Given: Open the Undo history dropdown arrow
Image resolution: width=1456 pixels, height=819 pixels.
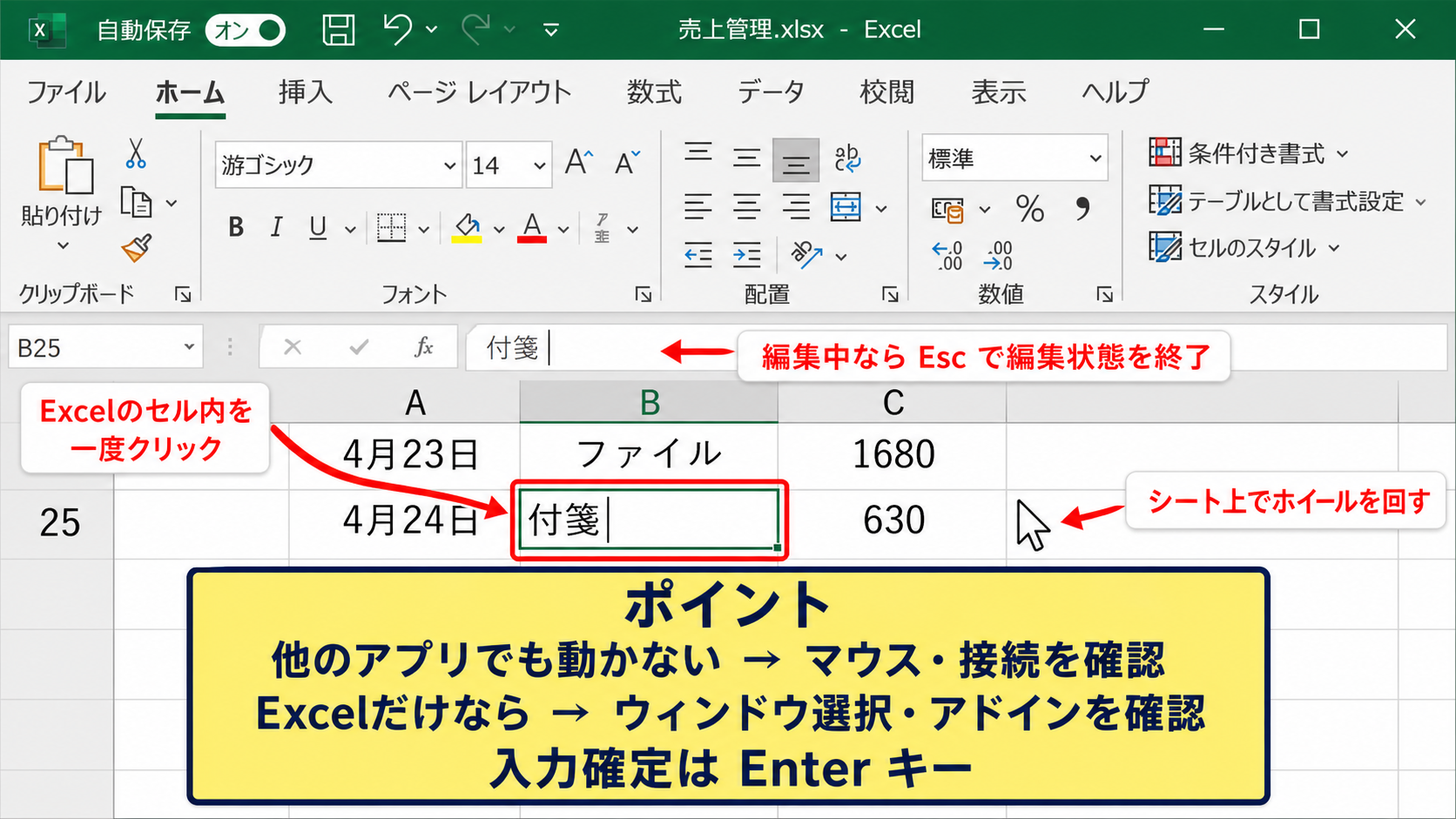Looking at the screenshot, I should [x=432, y=30].
